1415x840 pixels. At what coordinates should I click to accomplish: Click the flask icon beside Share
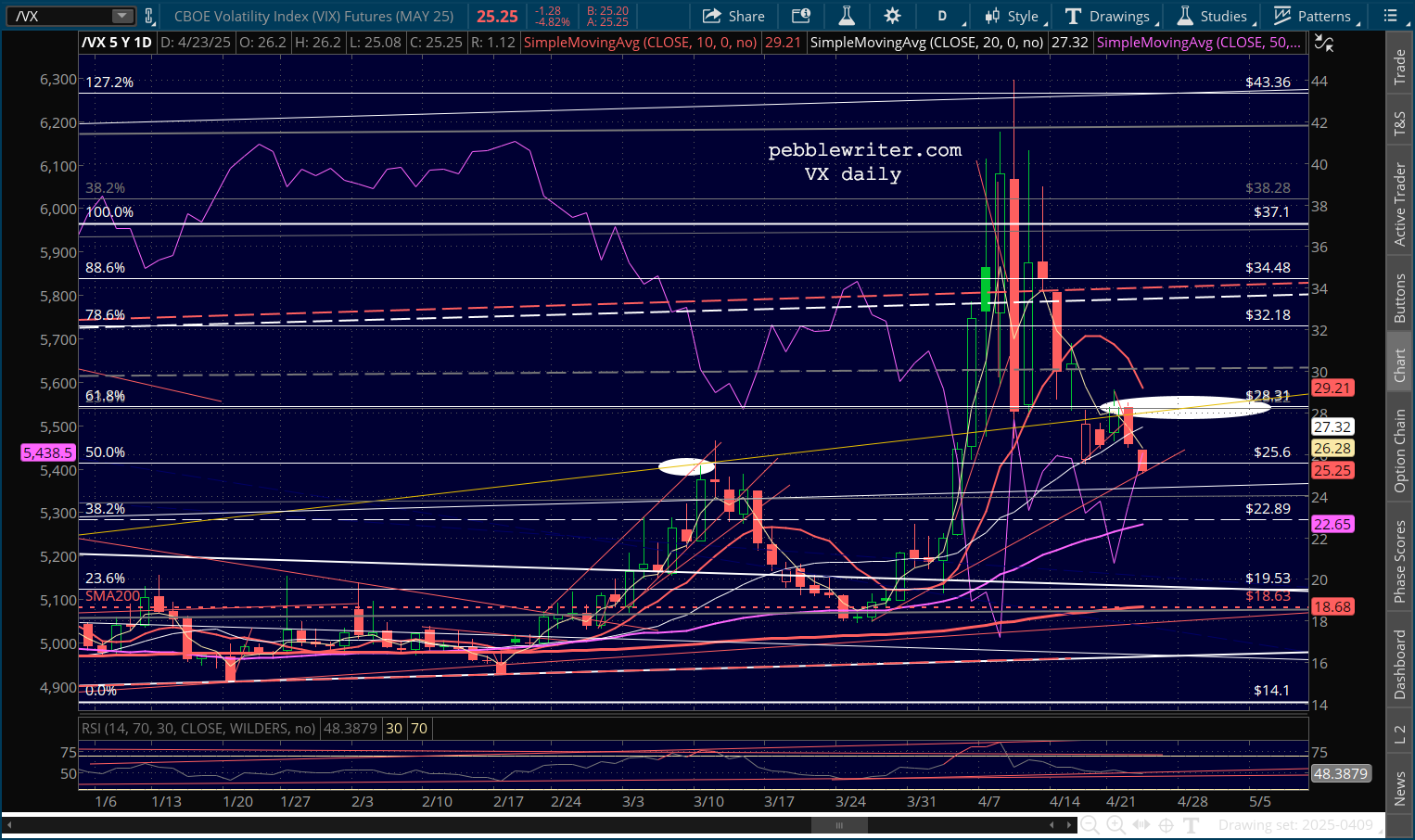click(846, 16)
